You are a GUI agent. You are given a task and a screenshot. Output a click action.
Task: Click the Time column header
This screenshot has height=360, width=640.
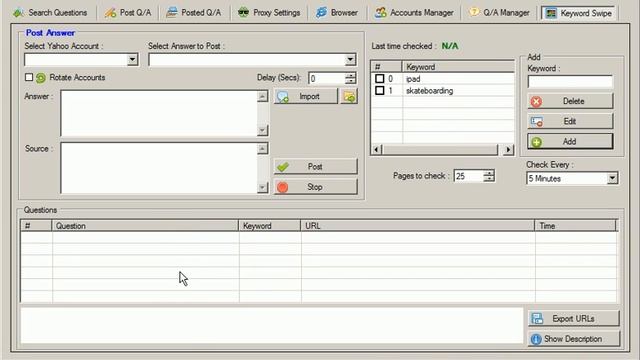tap(576, 226)
